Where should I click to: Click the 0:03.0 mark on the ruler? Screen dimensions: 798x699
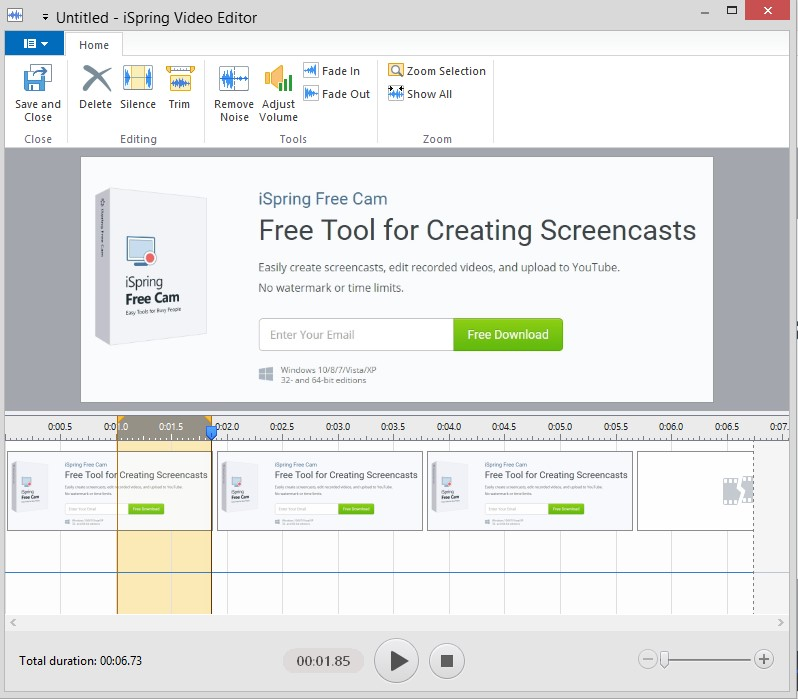tap(338, 427)
